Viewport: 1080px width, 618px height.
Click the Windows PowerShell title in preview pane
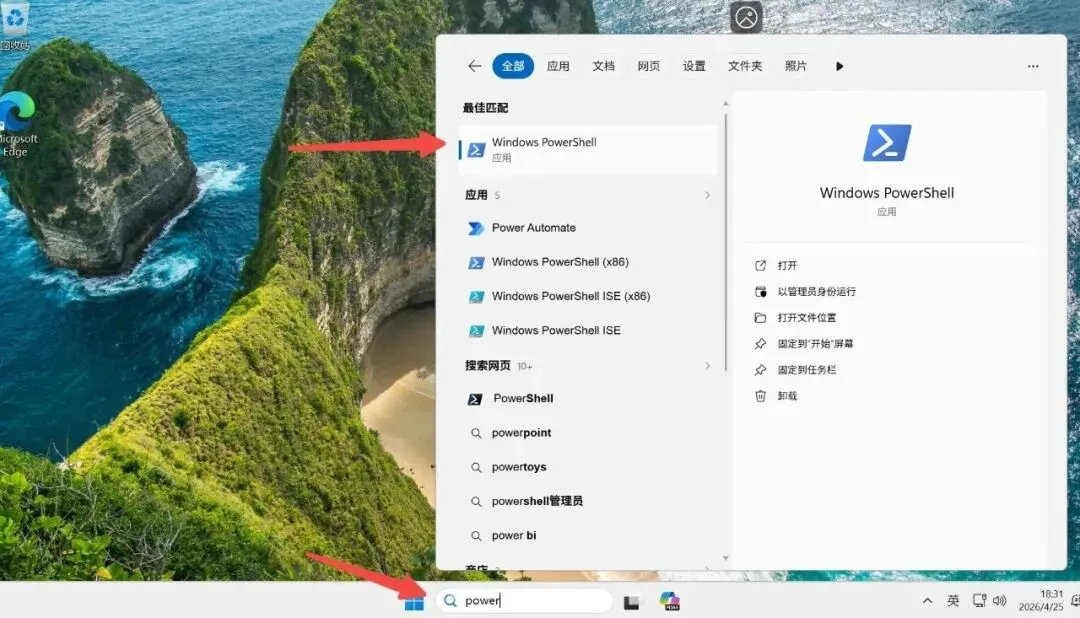(x=887, y=193)
